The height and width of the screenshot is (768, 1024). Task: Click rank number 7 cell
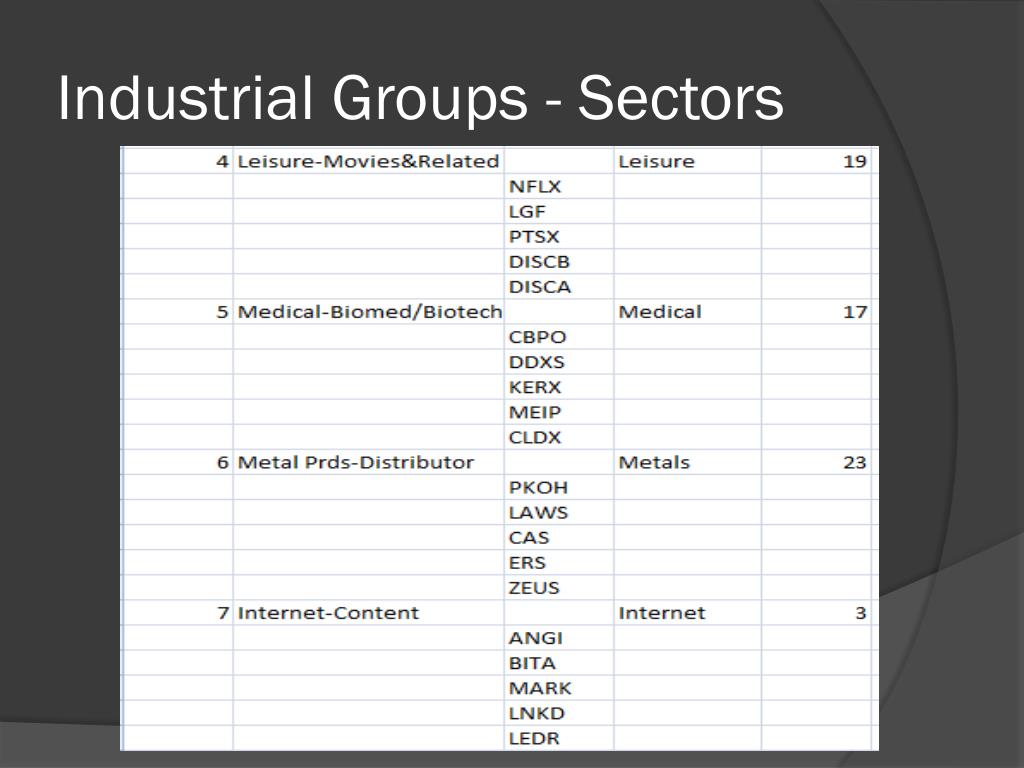pos(178,613)
